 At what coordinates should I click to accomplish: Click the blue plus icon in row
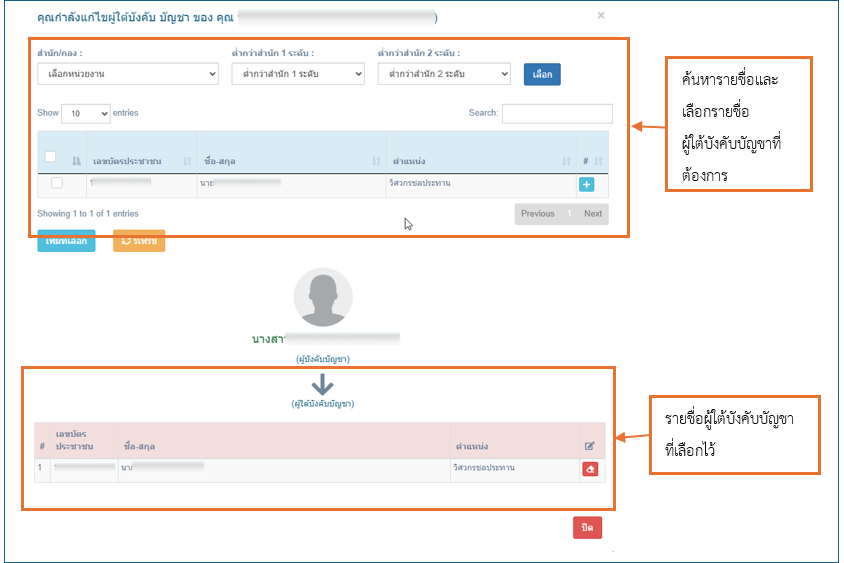586,185
